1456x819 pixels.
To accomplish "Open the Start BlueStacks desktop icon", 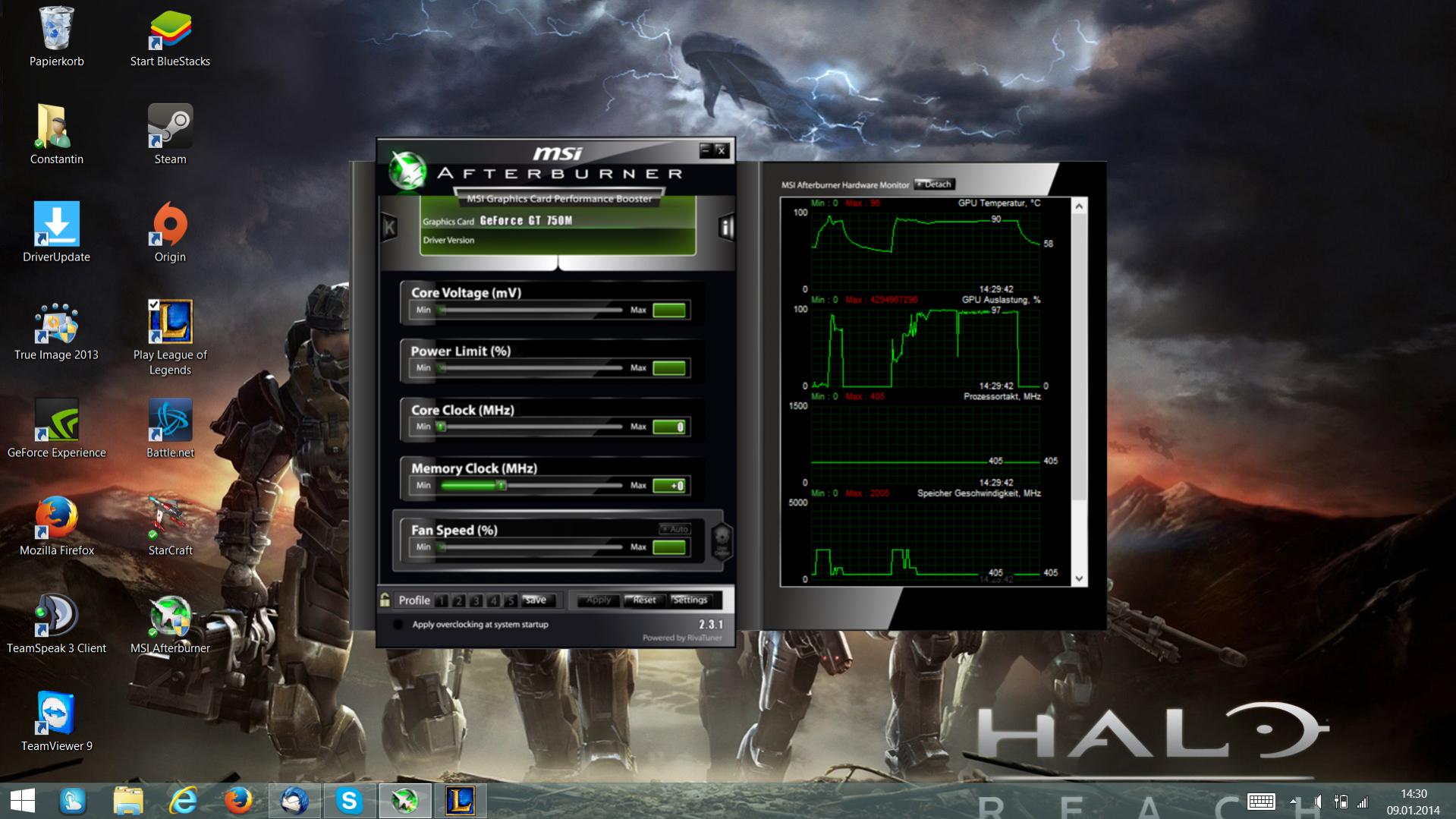I will click(170, 37).
